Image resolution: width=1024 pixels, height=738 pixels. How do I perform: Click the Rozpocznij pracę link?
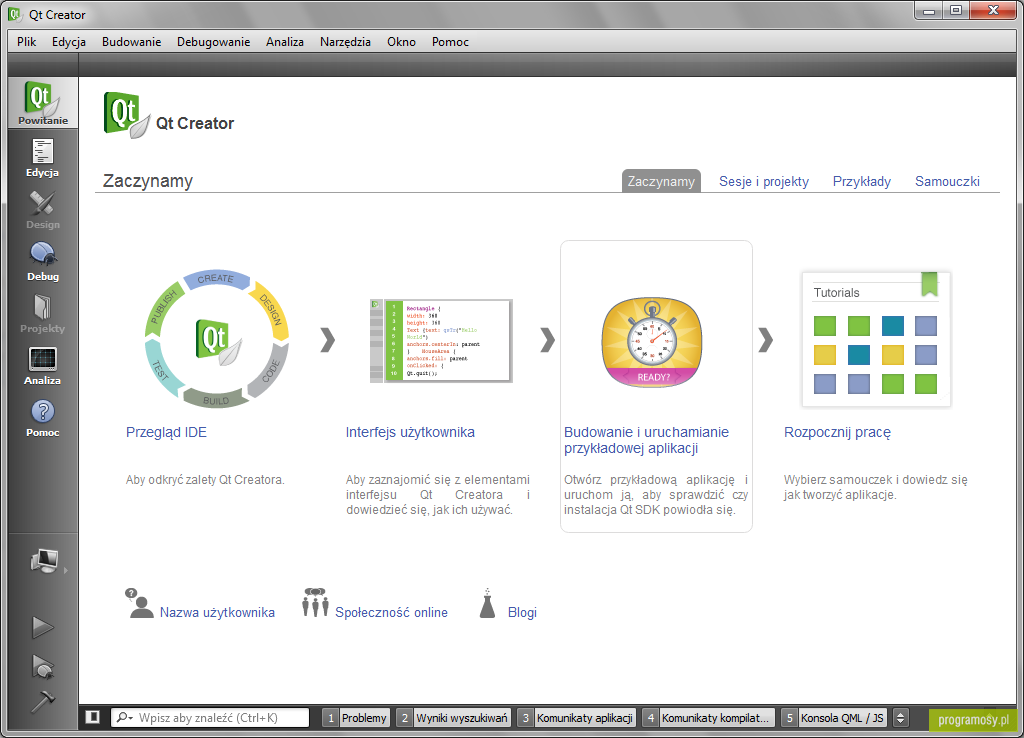[x=837, y=432]
